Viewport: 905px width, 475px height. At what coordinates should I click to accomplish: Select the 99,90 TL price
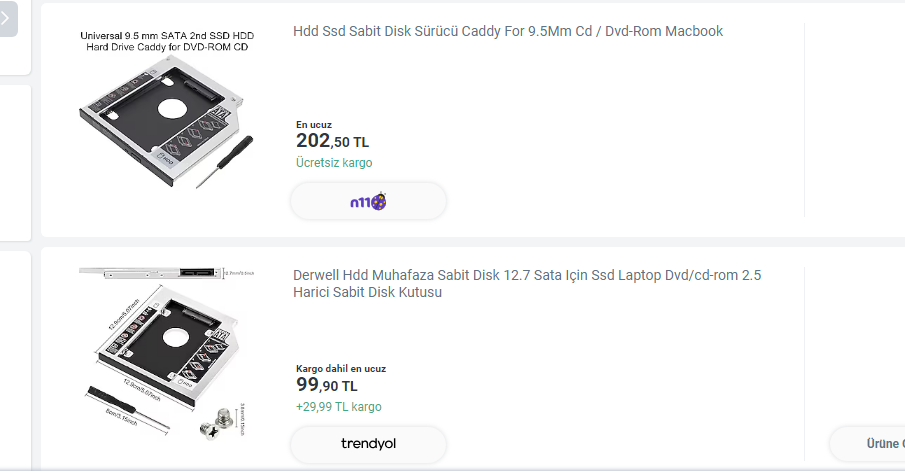pyautogui.click(x=326, y=385)
